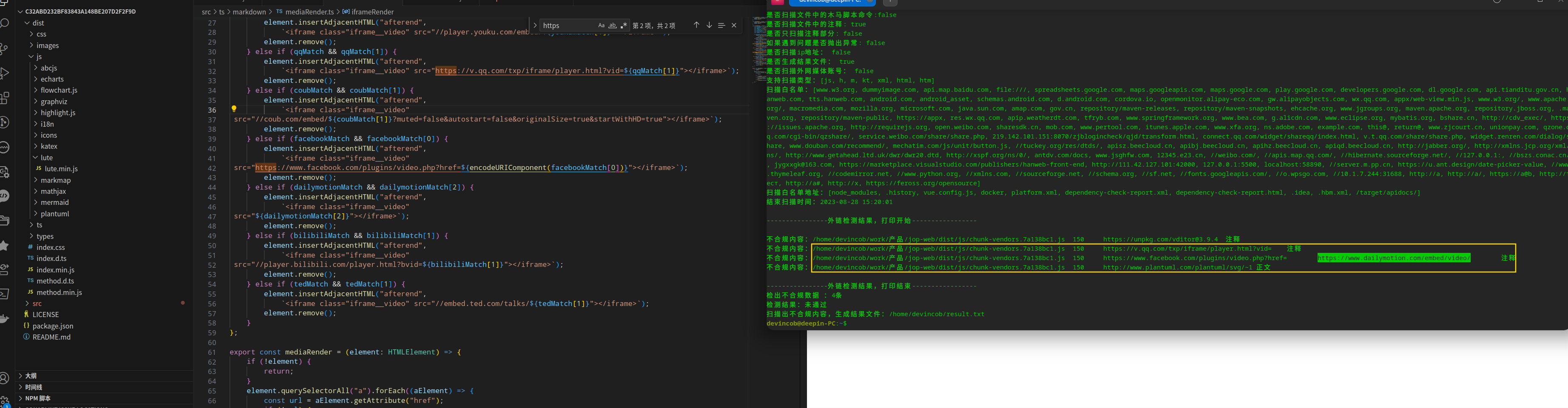Click the dailymotion embed link in terminal
Screen dimensions: 1568x408
pos(1394,257)
